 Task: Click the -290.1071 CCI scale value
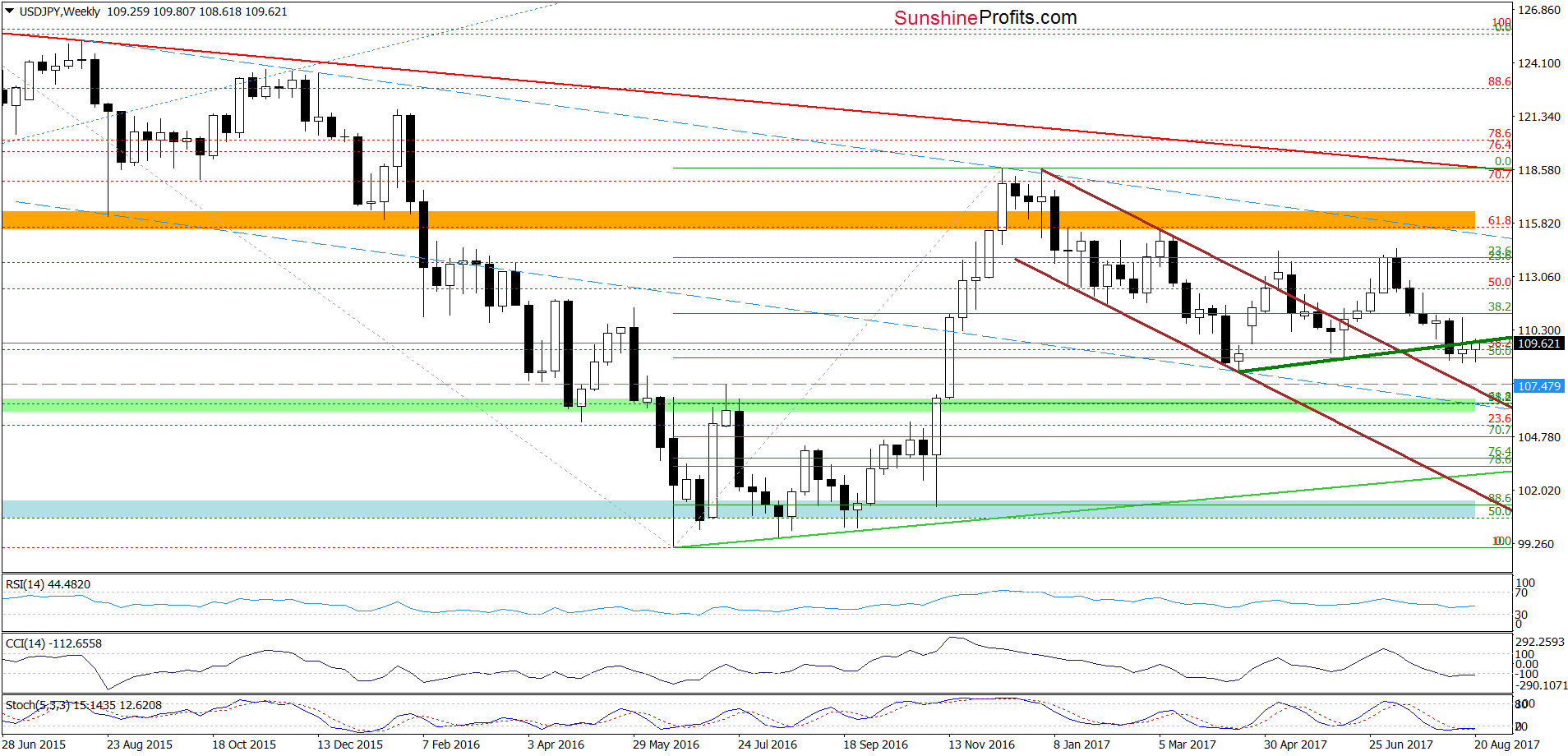coord(1540,685)
